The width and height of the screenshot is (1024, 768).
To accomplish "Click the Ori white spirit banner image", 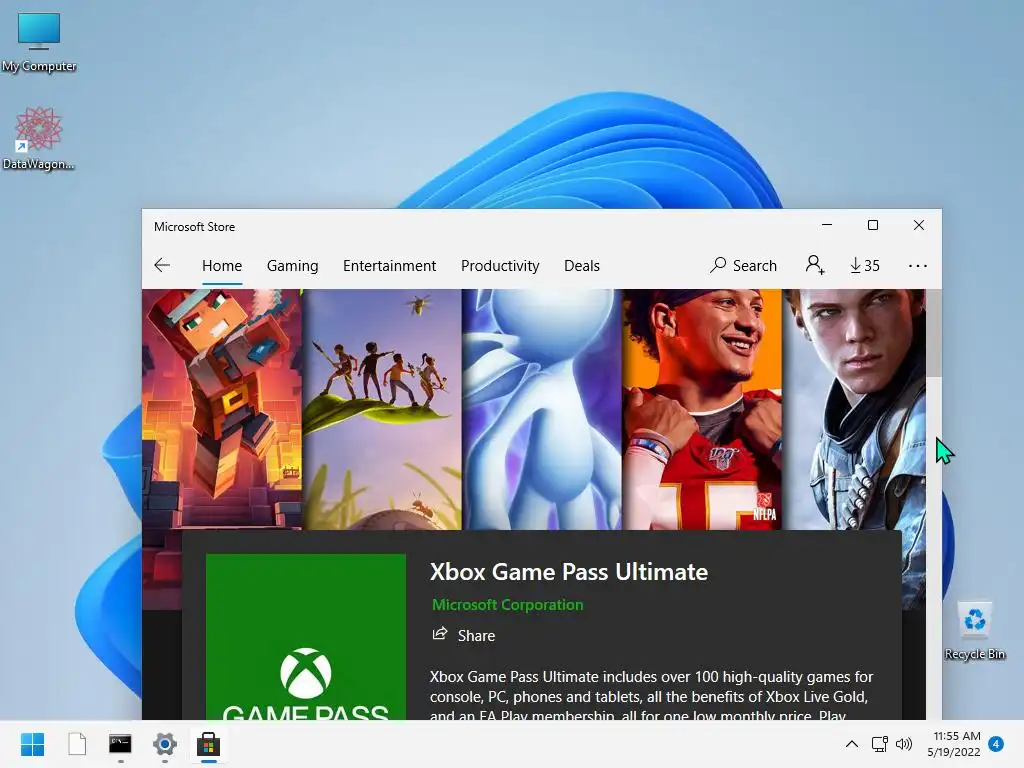I will (542, 409).
